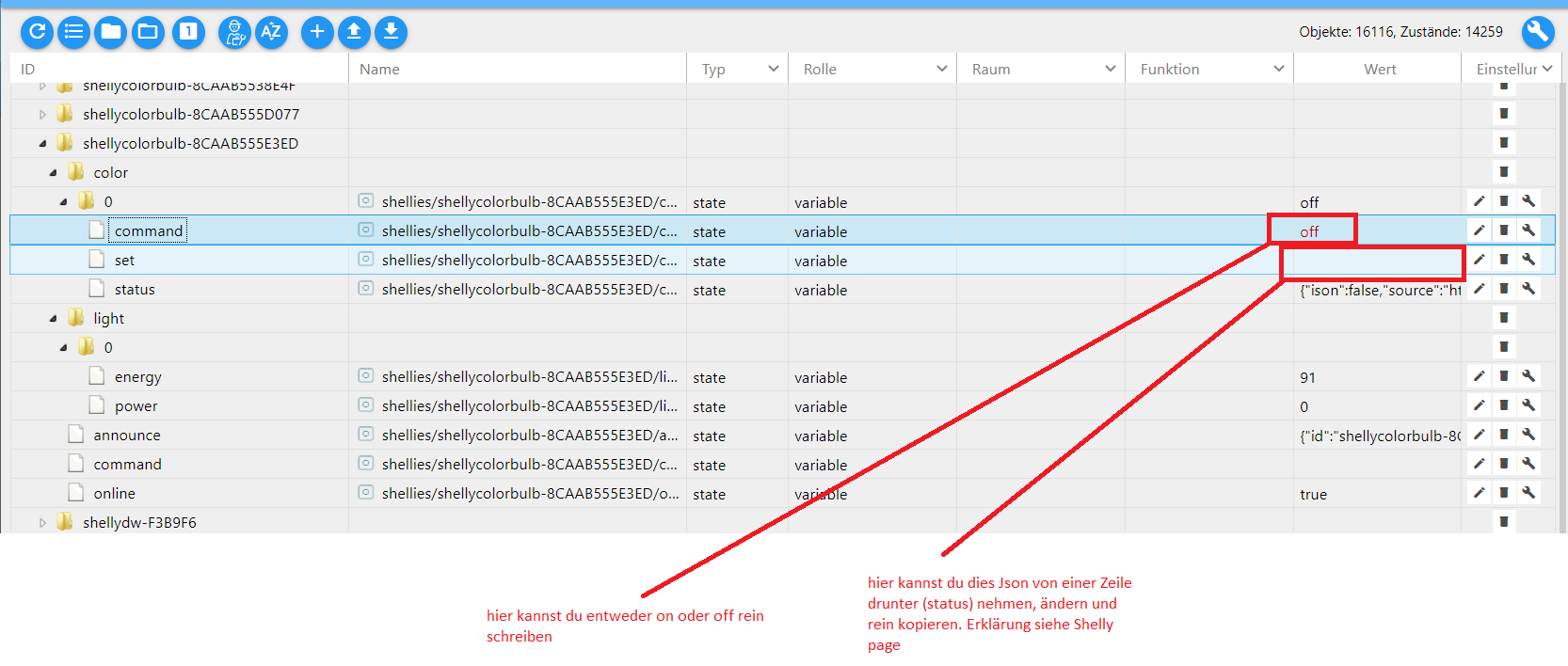Delete the announce object via trash icon
This screenshot has width=1568, height=666.
[x=1504, y=435]
